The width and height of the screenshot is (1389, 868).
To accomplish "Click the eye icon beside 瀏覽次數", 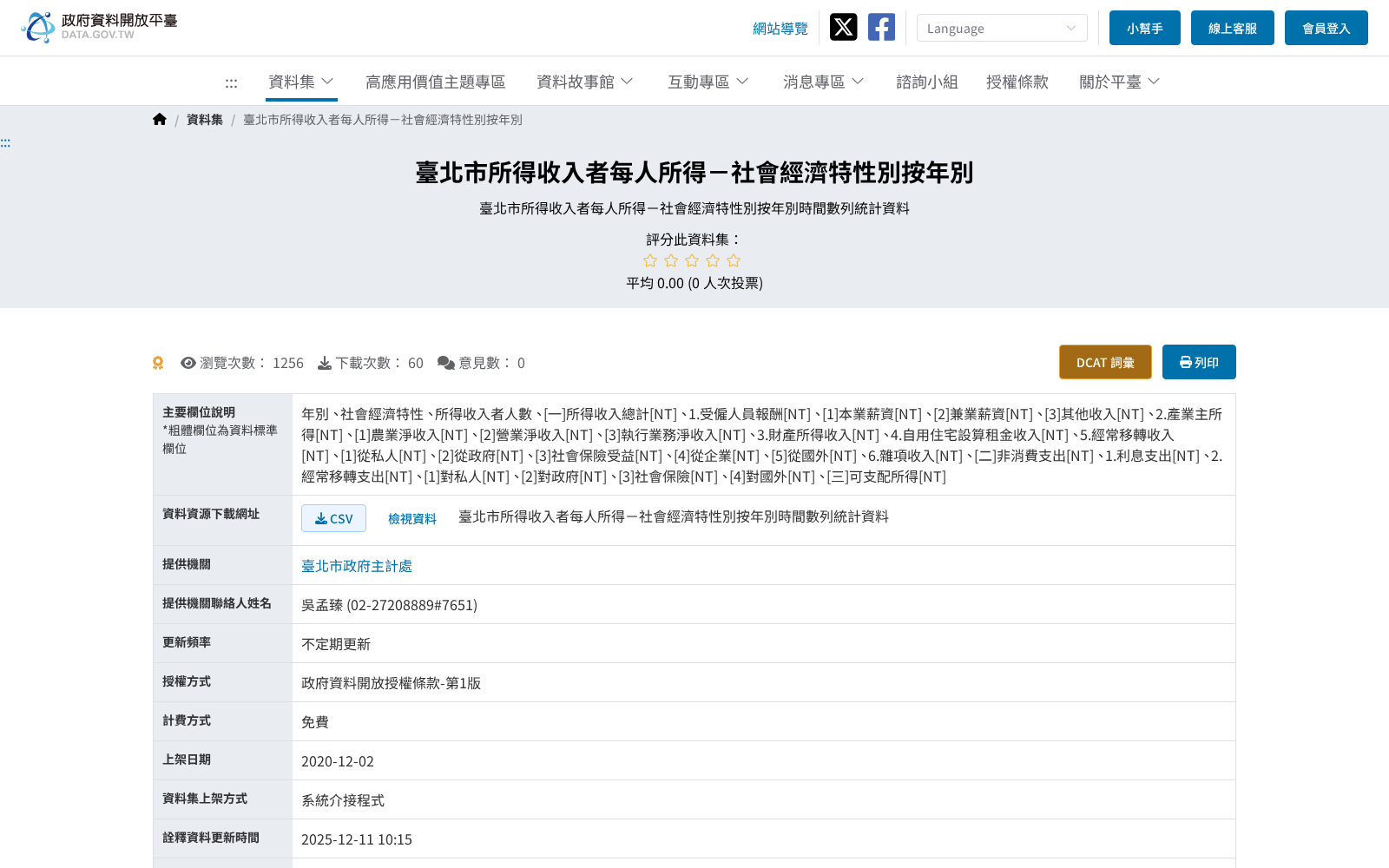I will (x=188, y=363).
